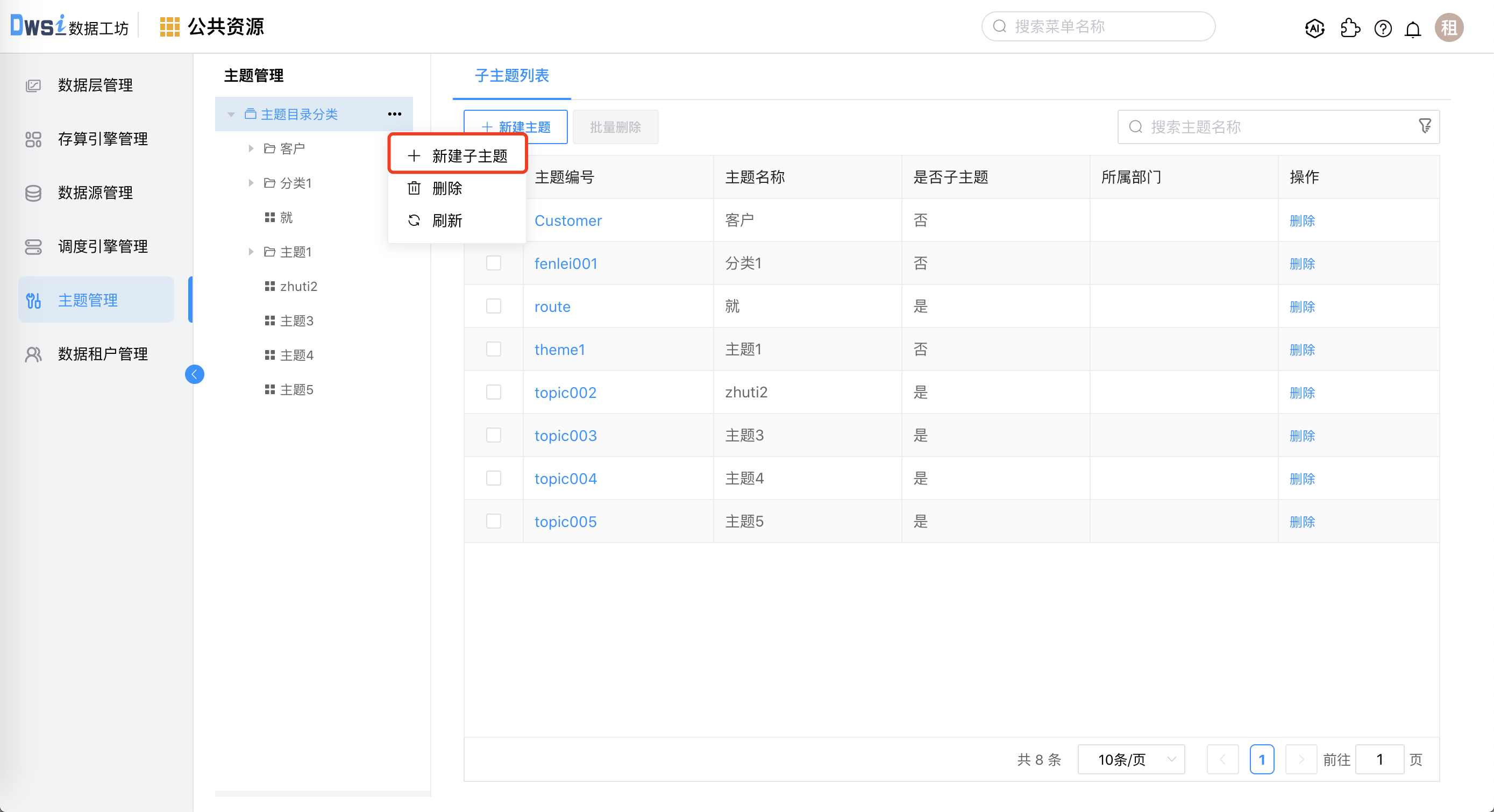
Task: Select 刷新 in the context menu
Action: click(446, 220)
